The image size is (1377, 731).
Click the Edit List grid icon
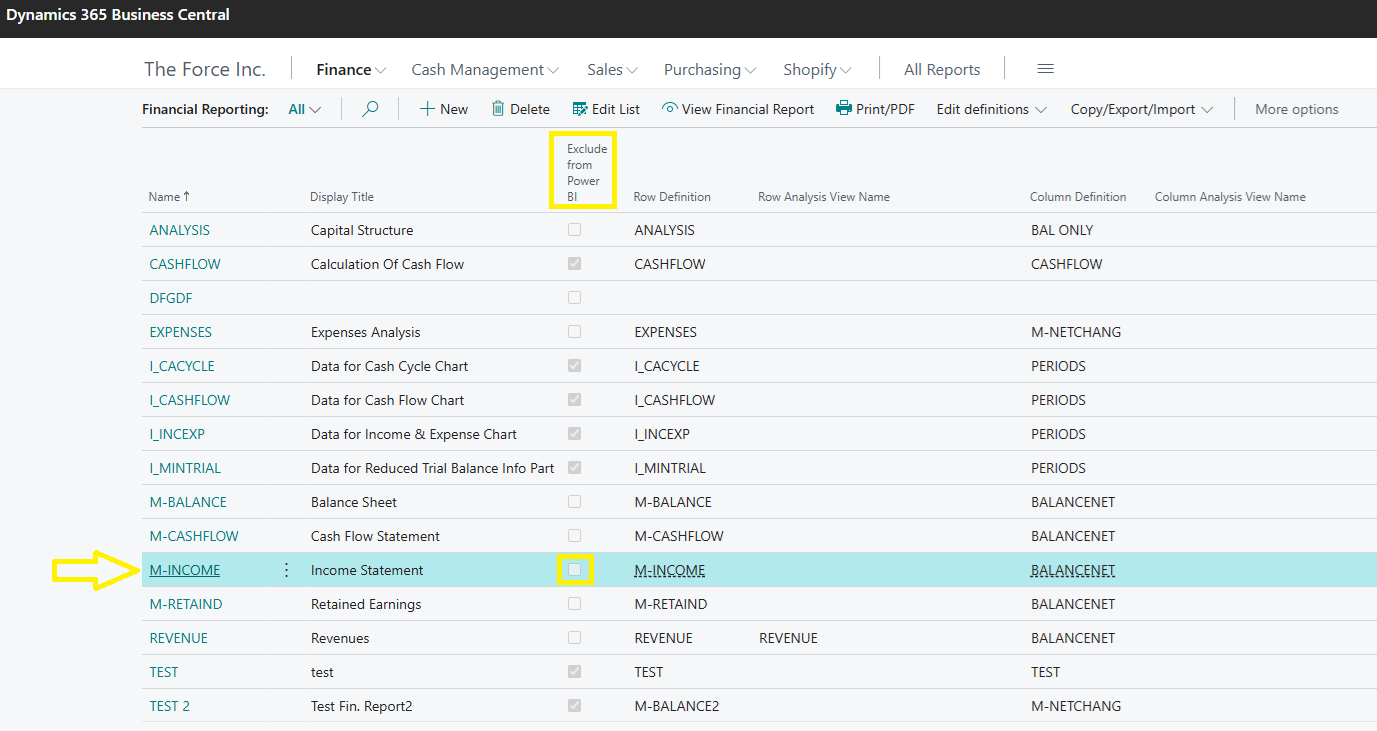click(x=580, y=109)
